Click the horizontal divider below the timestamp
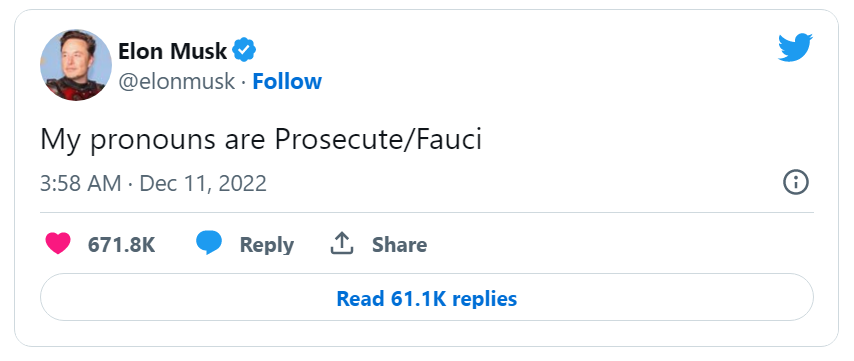The width and height of the screenshot is (854, 361). point(426,212)
